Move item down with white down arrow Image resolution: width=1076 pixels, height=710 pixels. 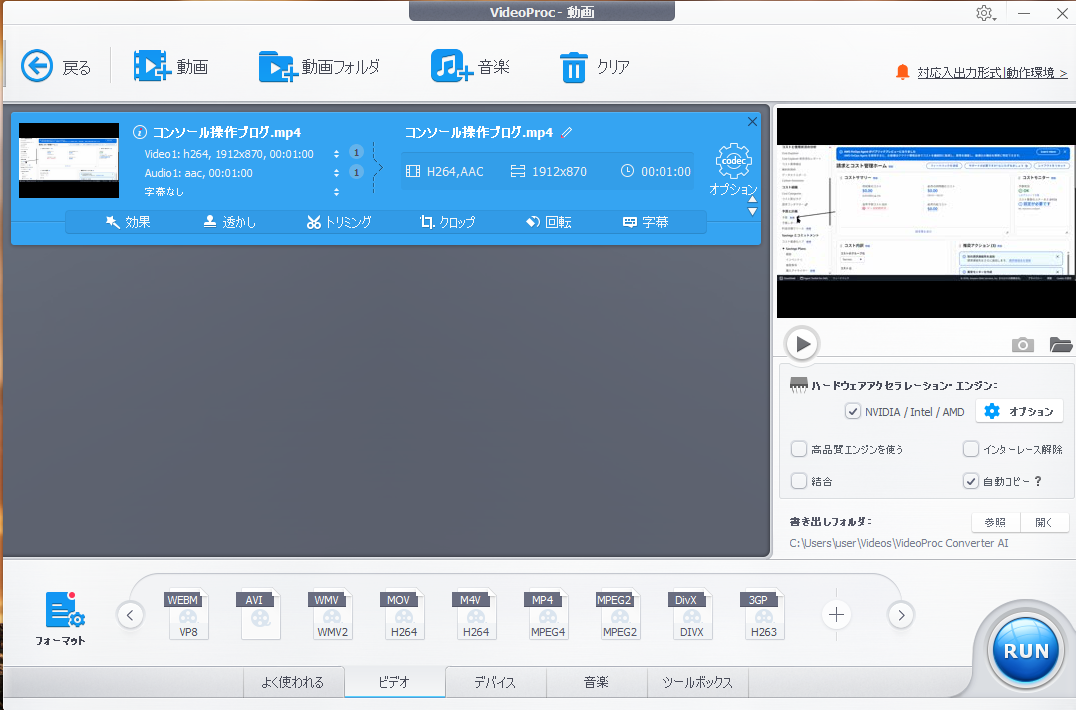coord(753,212)
